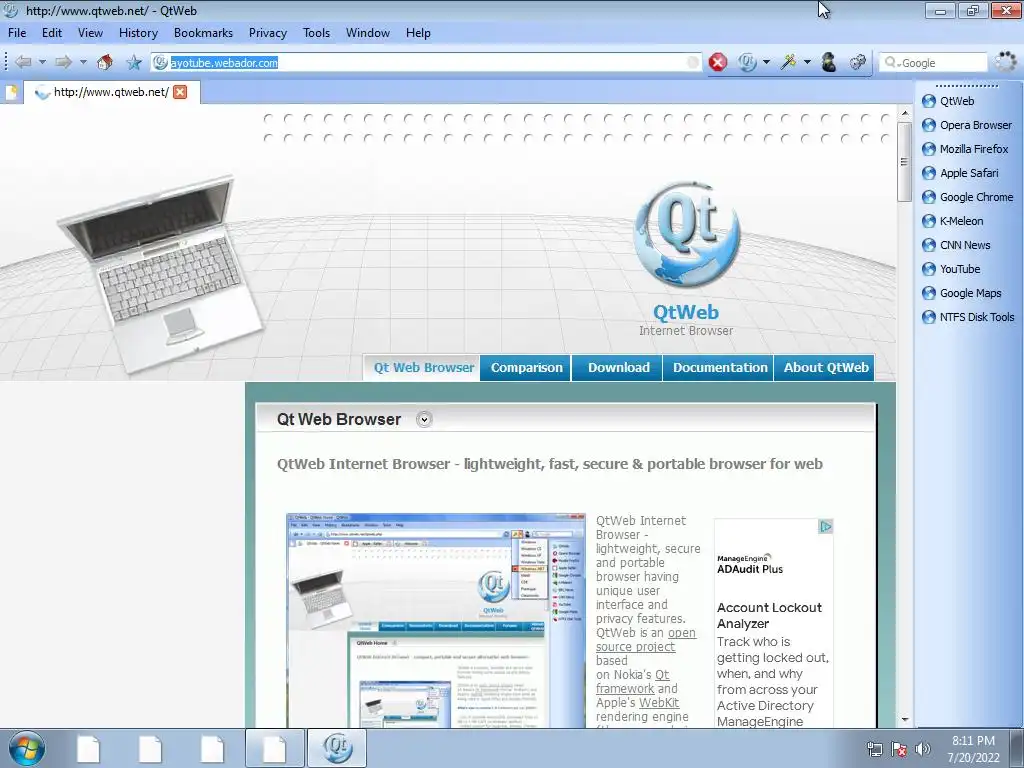Click the QtWeb globe logo image
This screenshot has height=768, width=1024.
(x=686, y=234)
